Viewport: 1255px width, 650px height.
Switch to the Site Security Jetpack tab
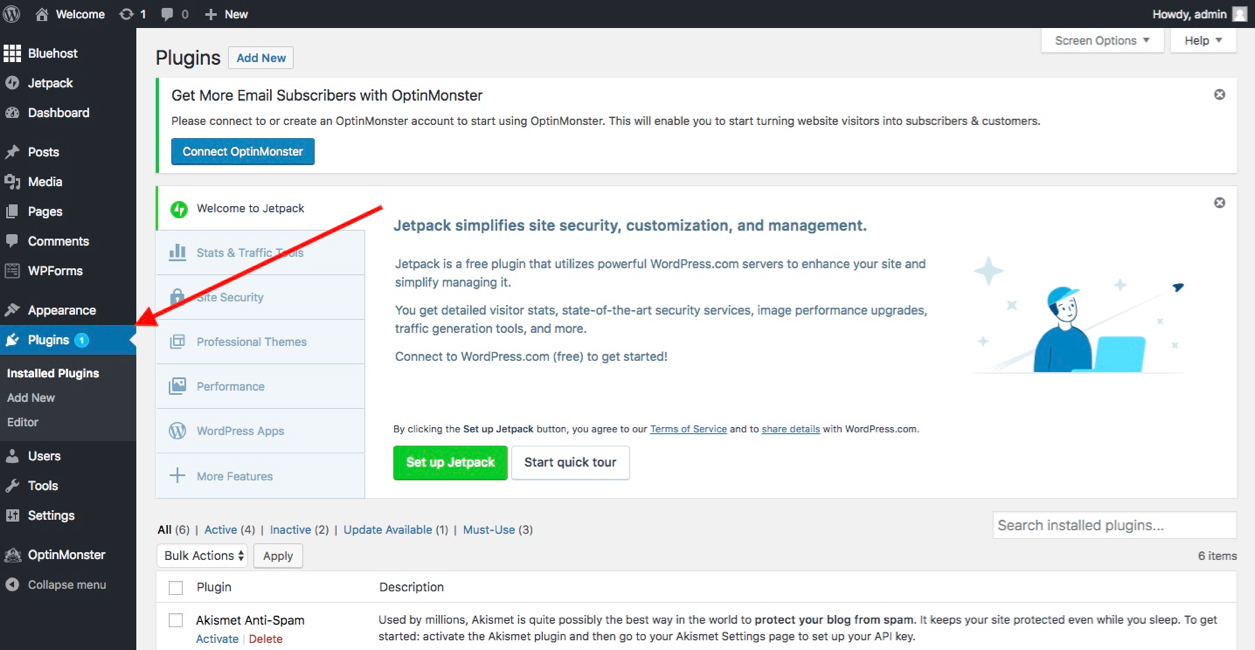pyautogui.click(x=230, y=297)
